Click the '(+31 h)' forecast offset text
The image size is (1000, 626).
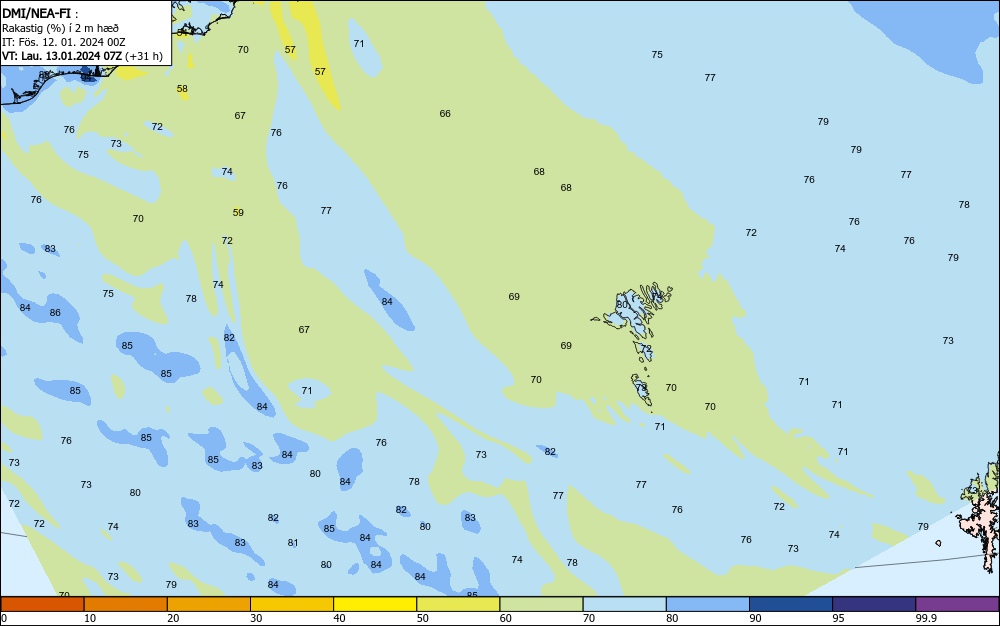[143, 56]
